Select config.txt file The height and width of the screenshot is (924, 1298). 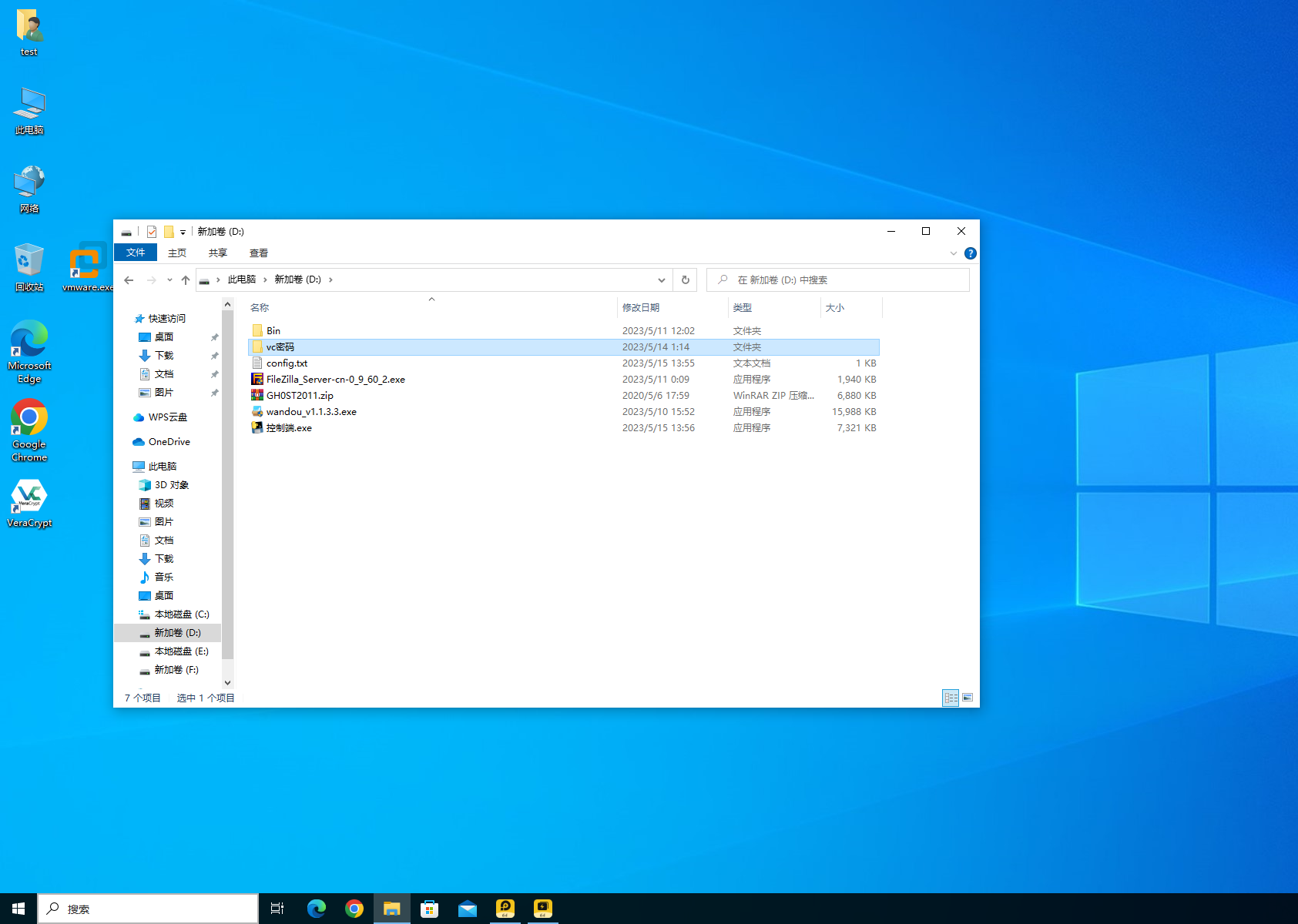[564, 363]
